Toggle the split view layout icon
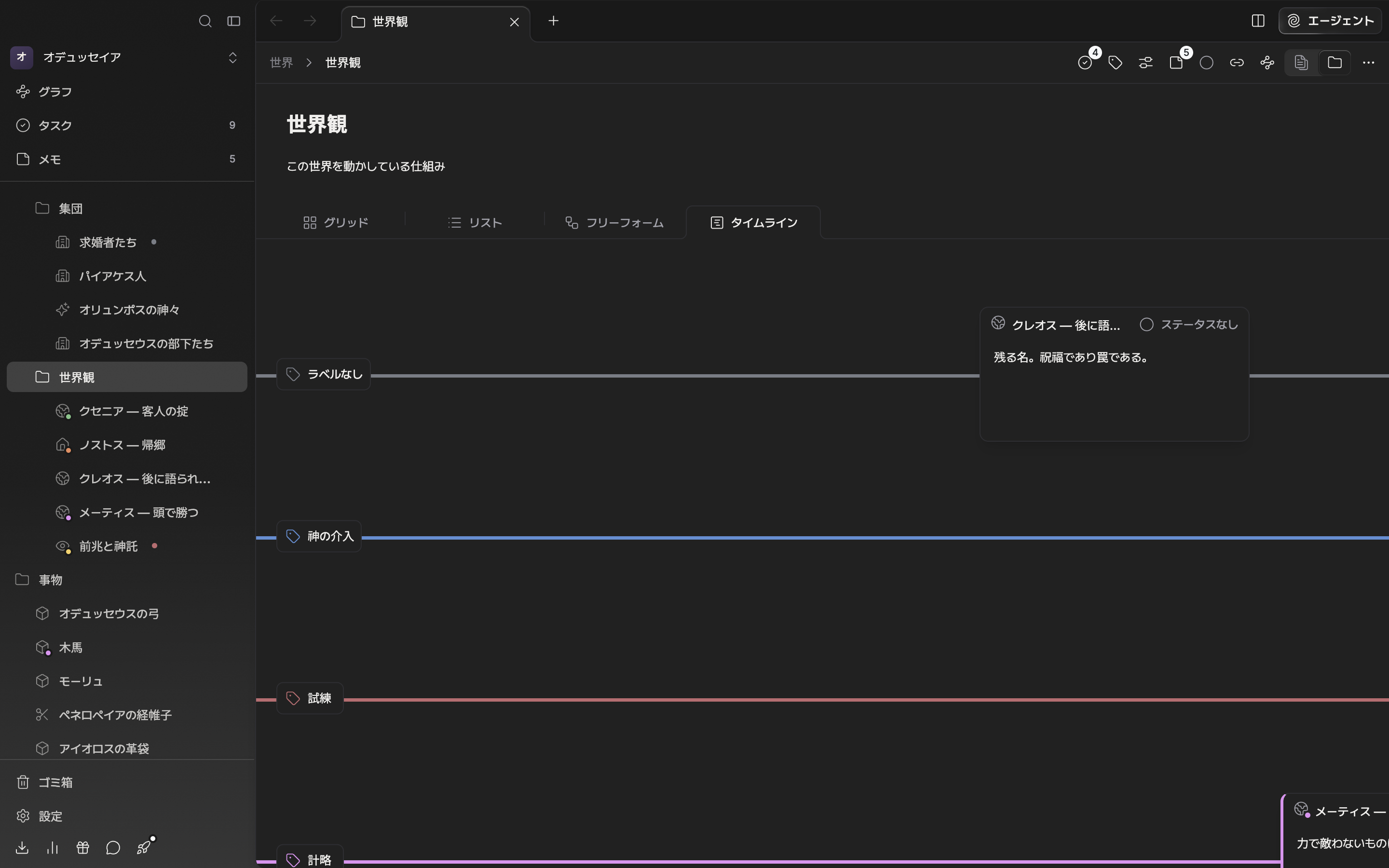The height and width of the screenshot is (868, 1389). [1257, 21]
